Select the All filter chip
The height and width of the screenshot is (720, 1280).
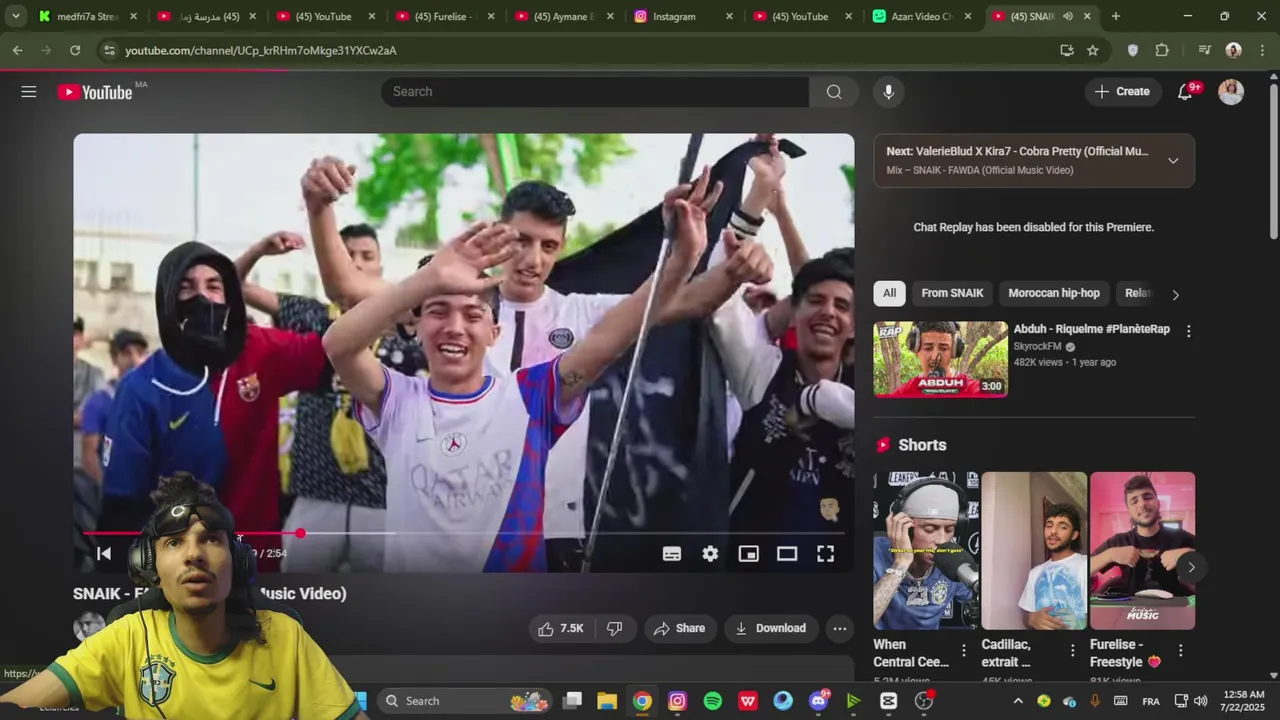pos(889,293)
